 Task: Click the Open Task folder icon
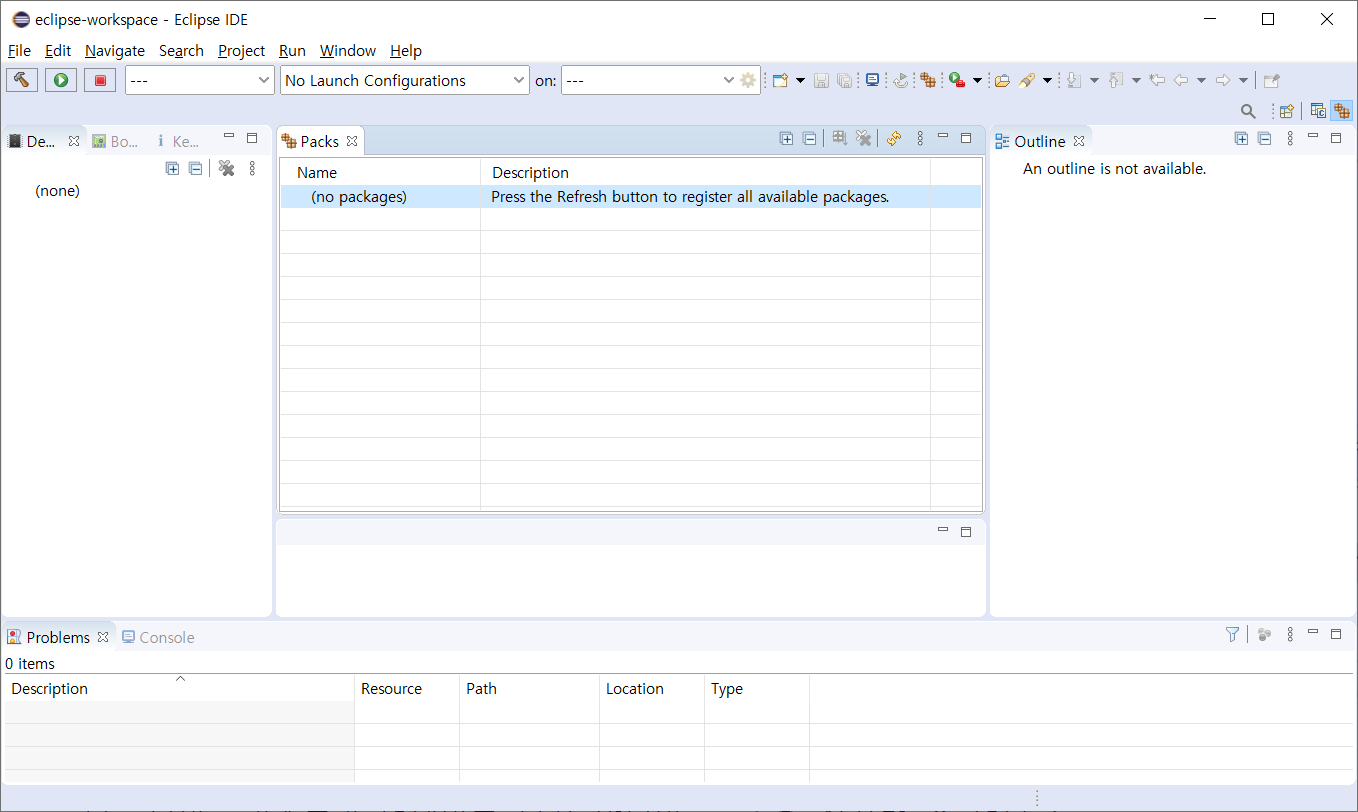point(1001,80)
